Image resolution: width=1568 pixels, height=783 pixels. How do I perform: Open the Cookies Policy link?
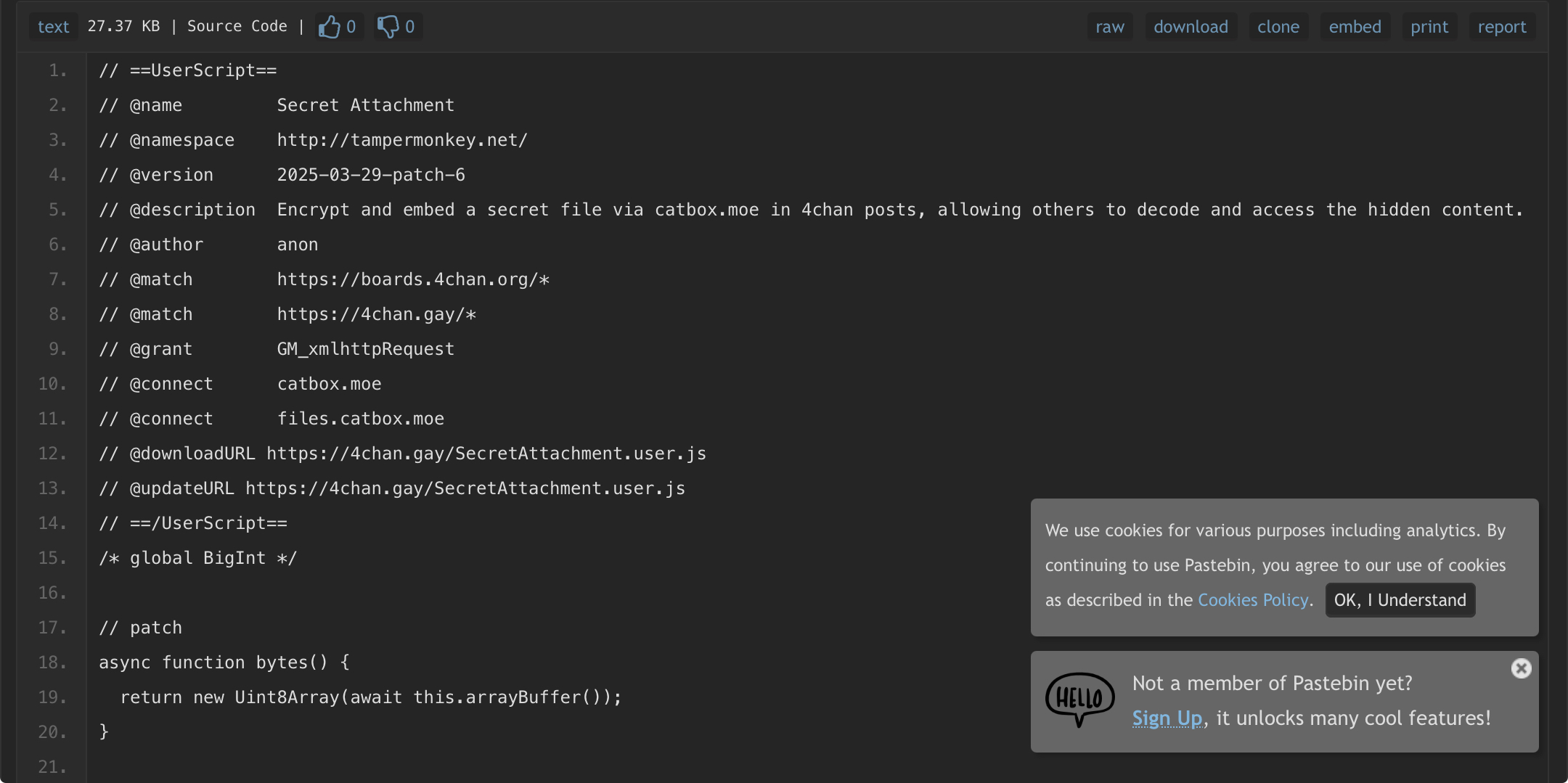[x=1253, y=600]
